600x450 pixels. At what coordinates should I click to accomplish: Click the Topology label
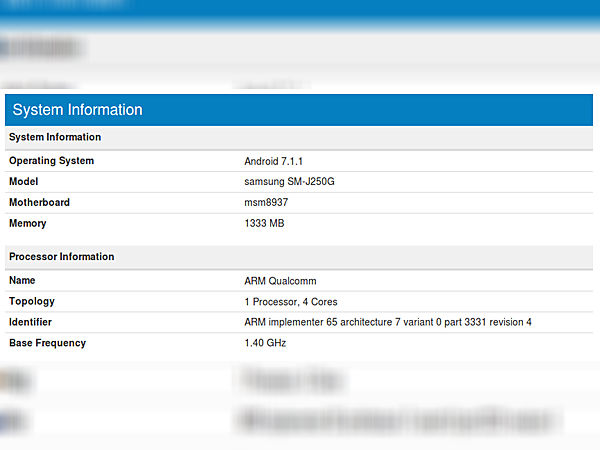point(32,302)
